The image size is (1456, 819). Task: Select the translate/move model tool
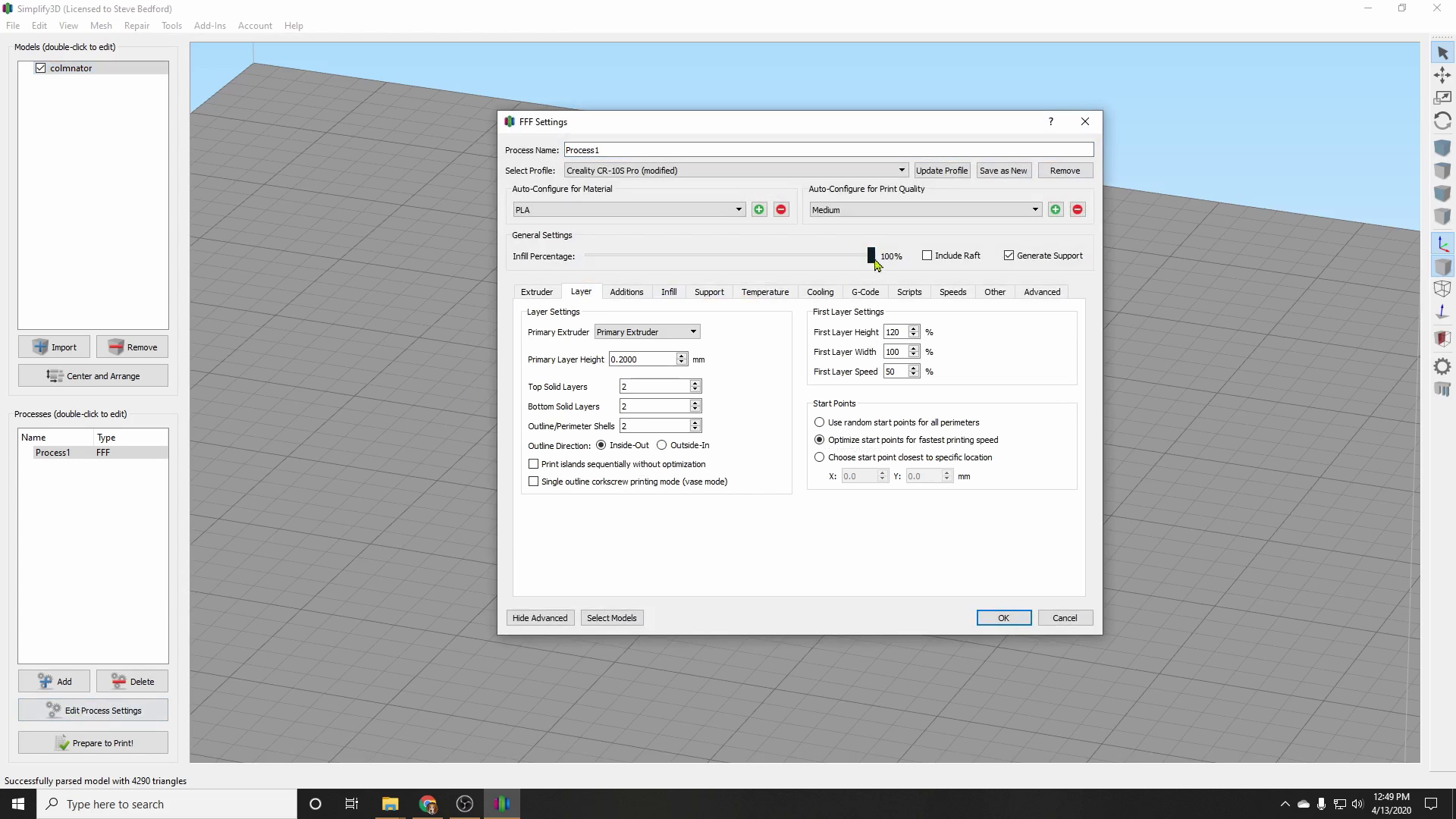point(1442,75)
